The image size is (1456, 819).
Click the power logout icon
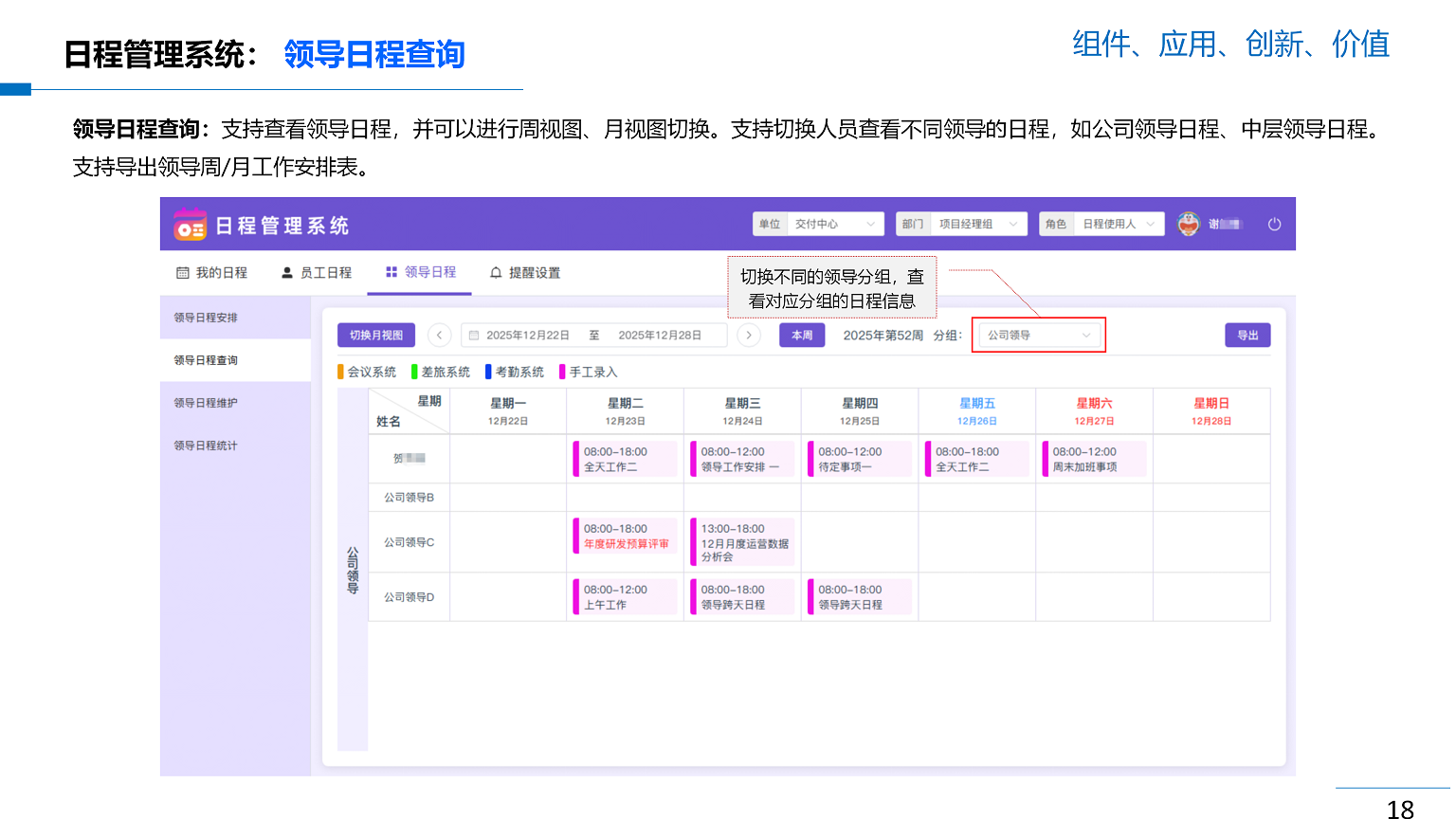[1274, 225]
